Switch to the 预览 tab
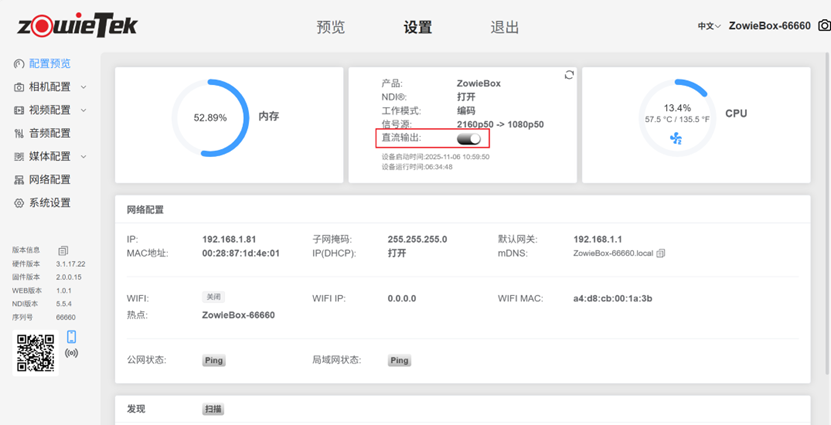831x425 pixels. point(330,27)
